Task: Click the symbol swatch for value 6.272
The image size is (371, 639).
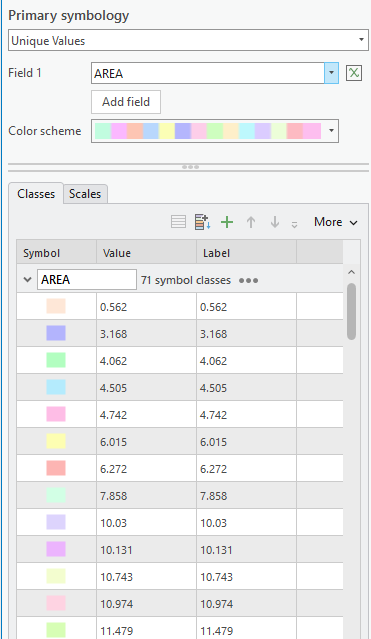Action: [56, 468]
